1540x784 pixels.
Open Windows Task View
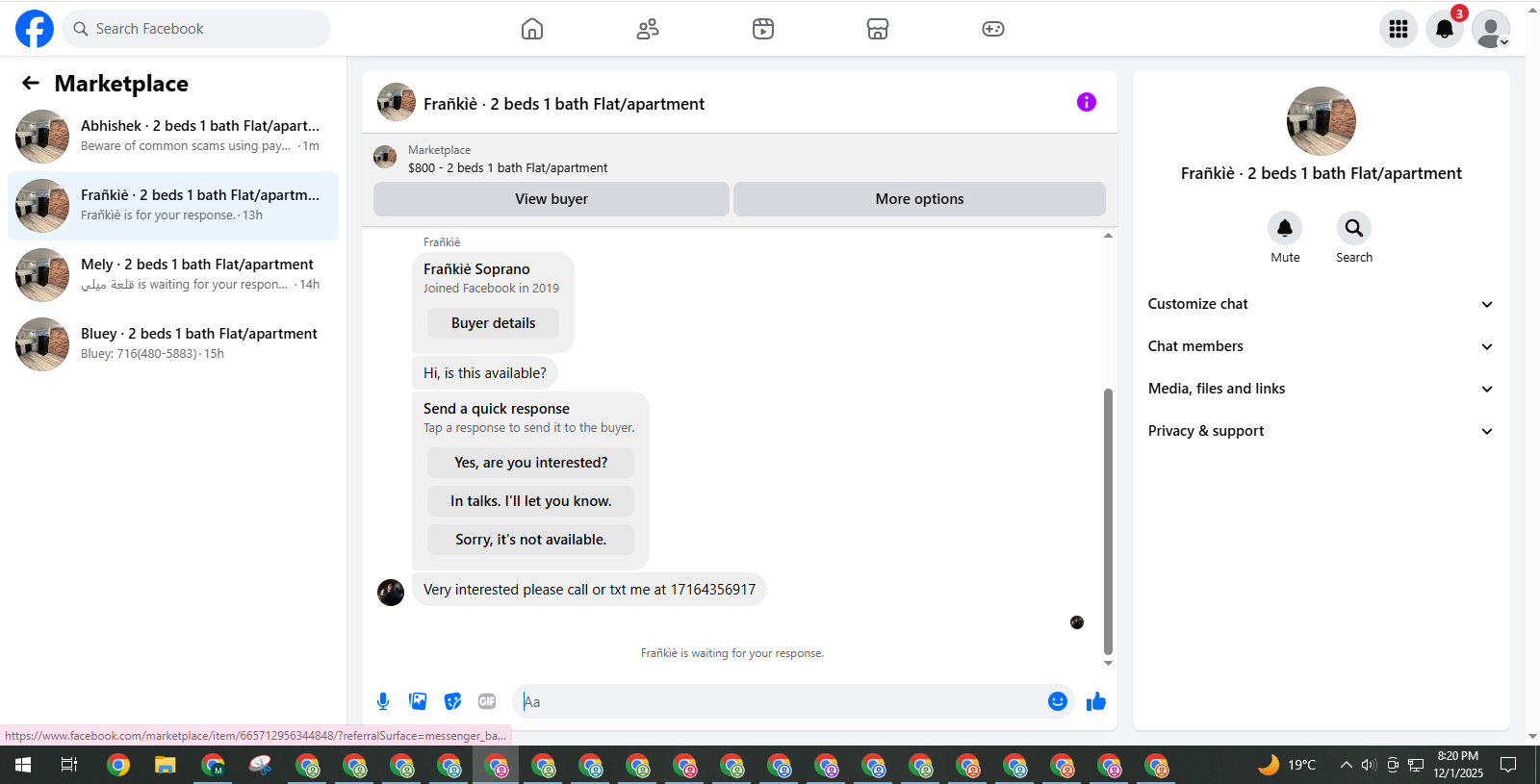tap(69, 765)
